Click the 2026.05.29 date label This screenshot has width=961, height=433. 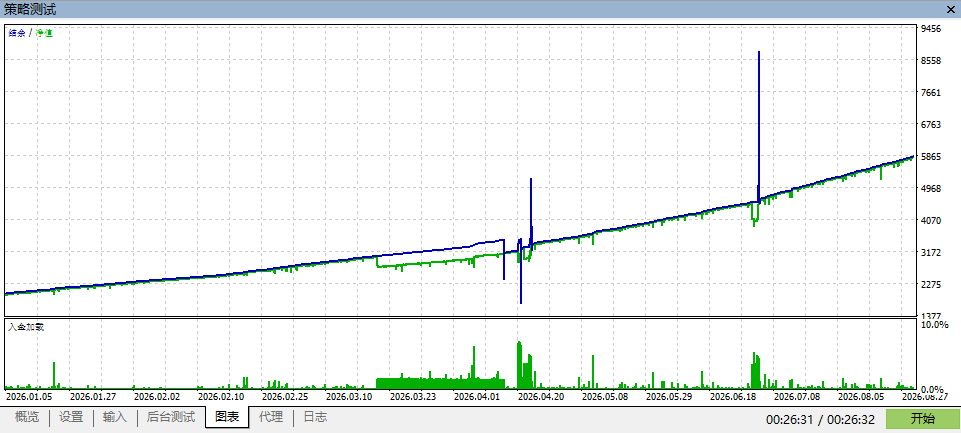669,396
